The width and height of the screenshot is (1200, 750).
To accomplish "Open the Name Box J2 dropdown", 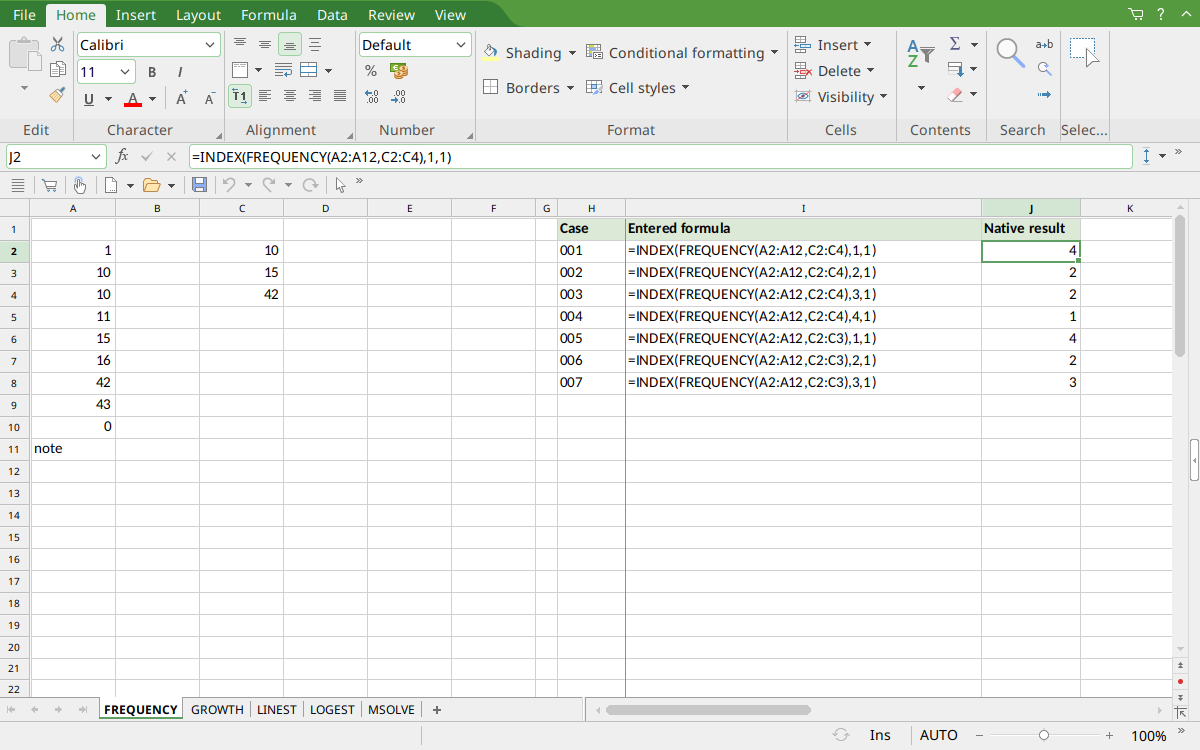I will pyautogui.click(x=96, y=156).
